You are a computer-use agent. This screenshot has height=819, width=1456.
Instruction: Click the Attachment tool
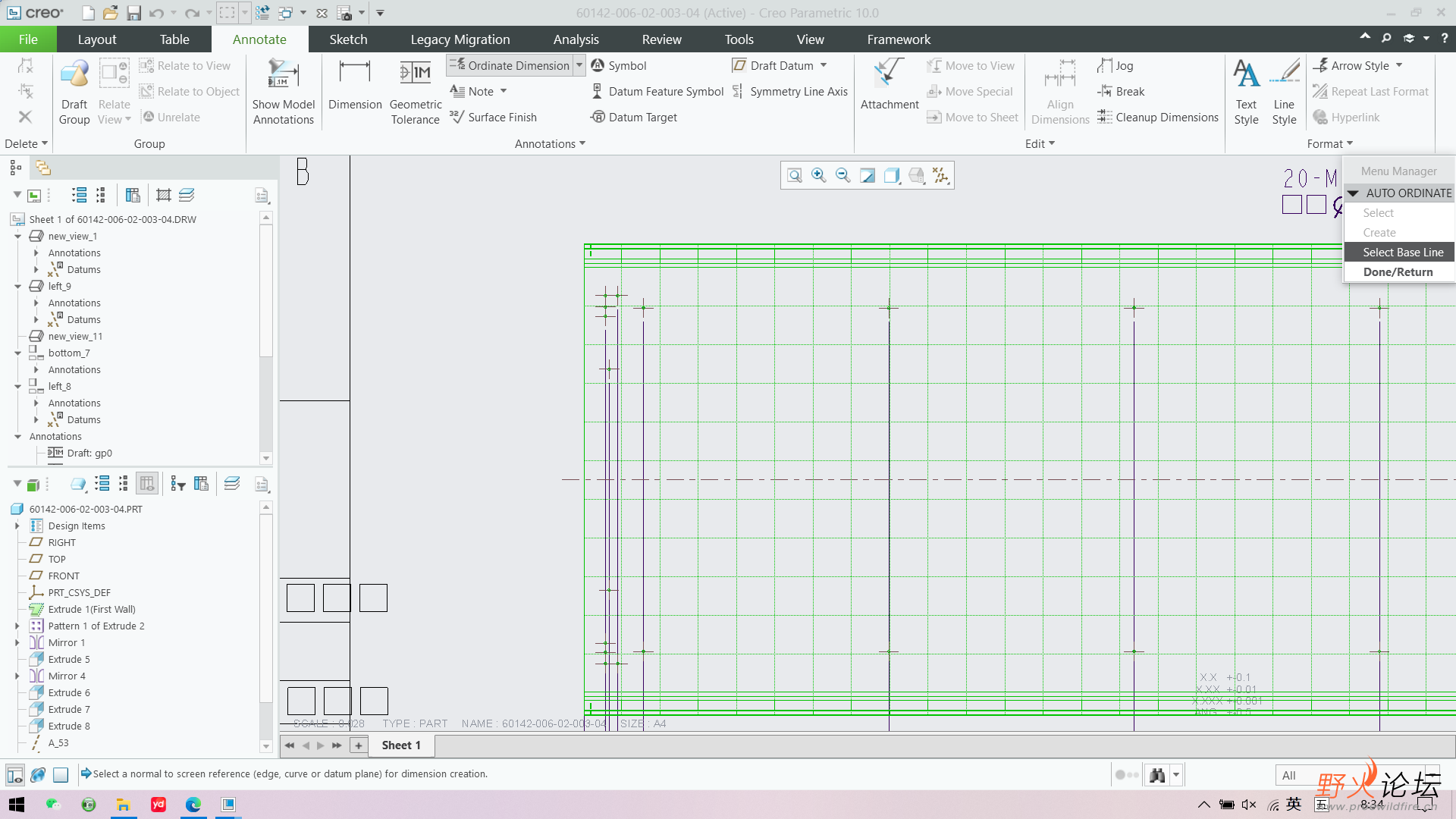click(x=890, y=85)
